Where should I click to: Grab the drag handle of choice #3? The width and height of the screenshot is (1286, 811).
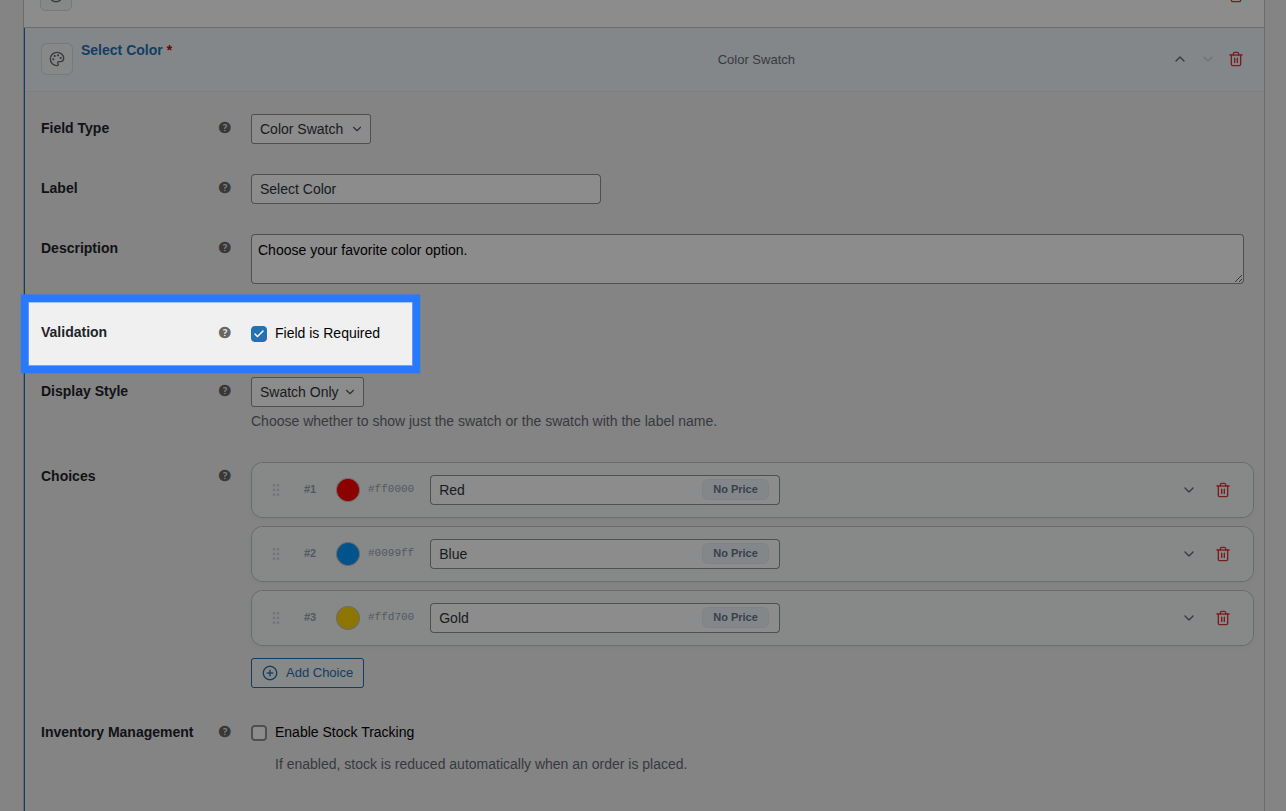[x=276, y=618]
